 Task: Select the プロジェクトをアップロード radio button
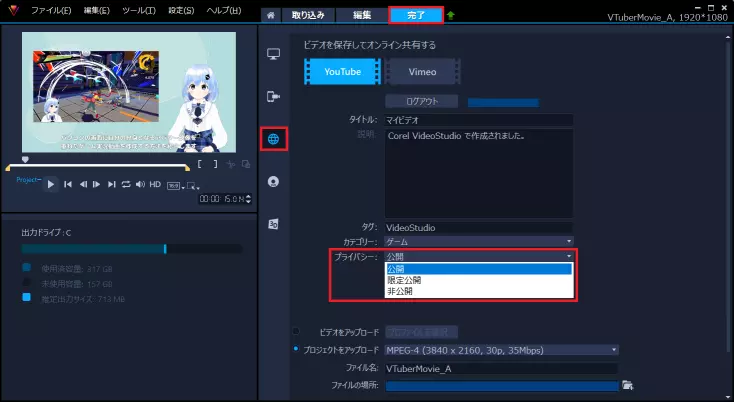296,349
